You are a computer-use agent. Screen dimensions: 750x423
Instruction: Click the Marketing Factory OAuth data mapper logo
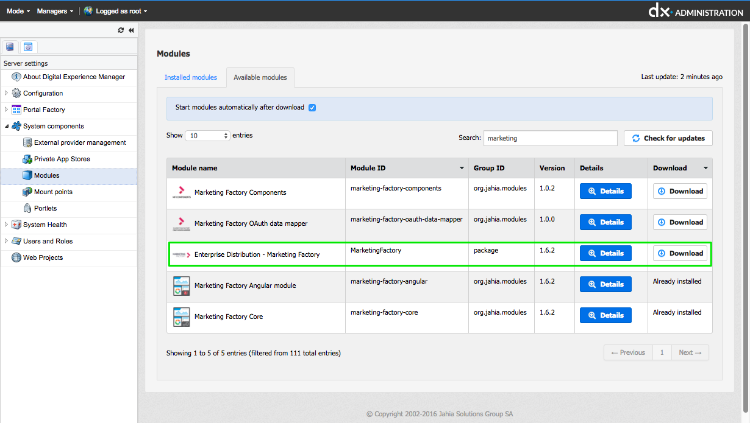(181, 223)
